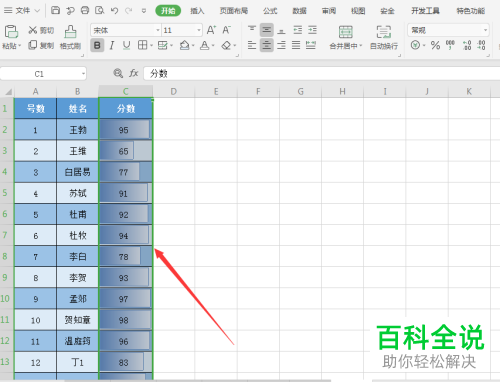Click the Increase Decimal icon
Image resolution: width=500 pixels, height=382 pixels.
[467, 45]
